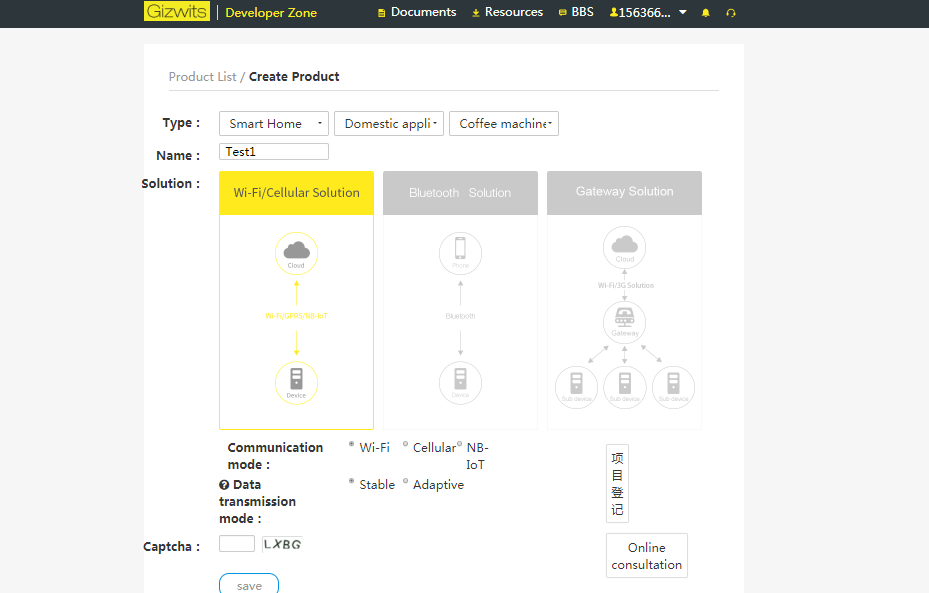Click the help icon beside Data transmission mode
Viewport: 929px width, 593px height.
[224, 485]
